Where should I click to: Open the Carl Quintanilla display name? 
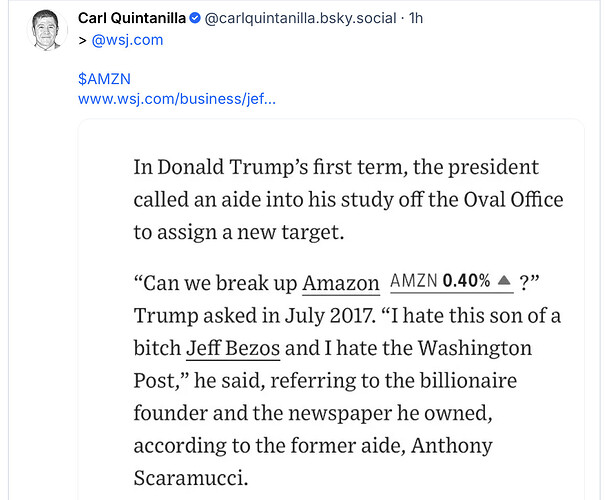click(x=132, y=18)
